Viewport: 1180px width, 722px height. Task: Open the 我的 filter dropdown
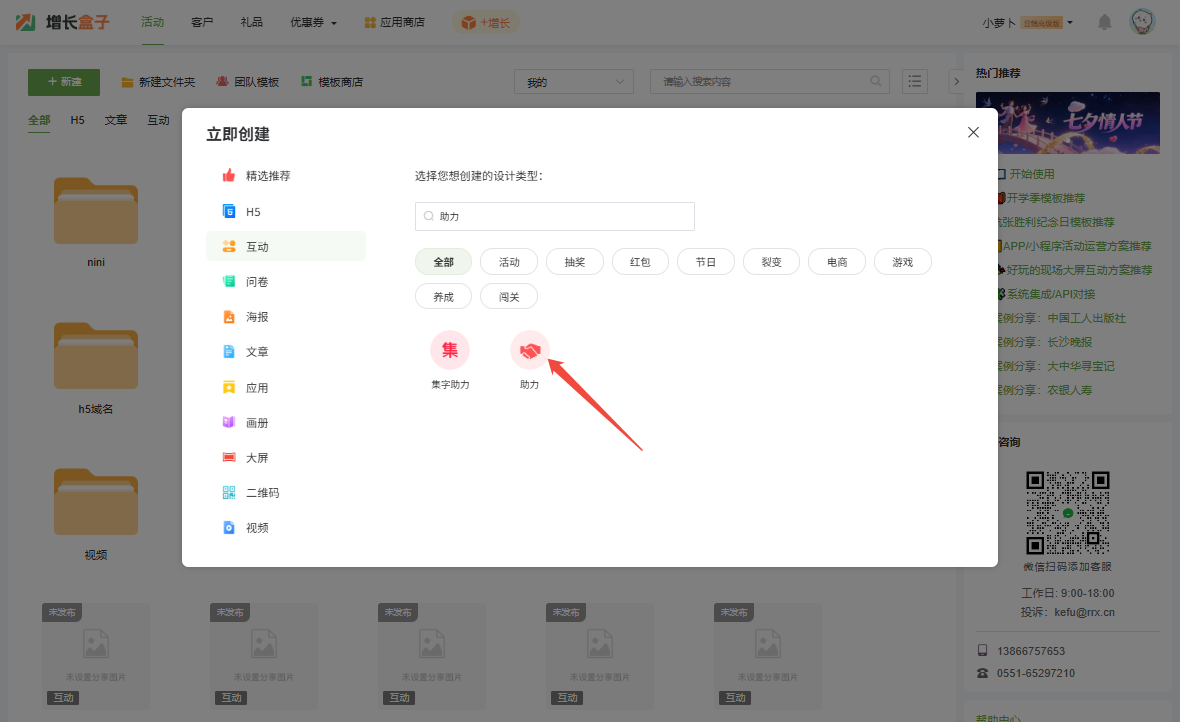coord(573,82)
